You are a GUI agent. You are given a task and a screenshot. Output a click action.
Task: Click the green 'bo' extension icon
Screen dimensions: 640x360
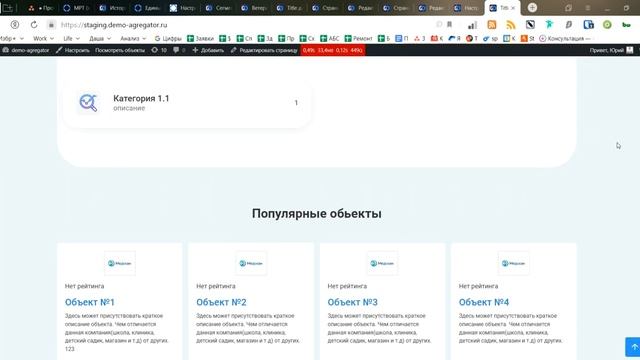pos(626,25)
